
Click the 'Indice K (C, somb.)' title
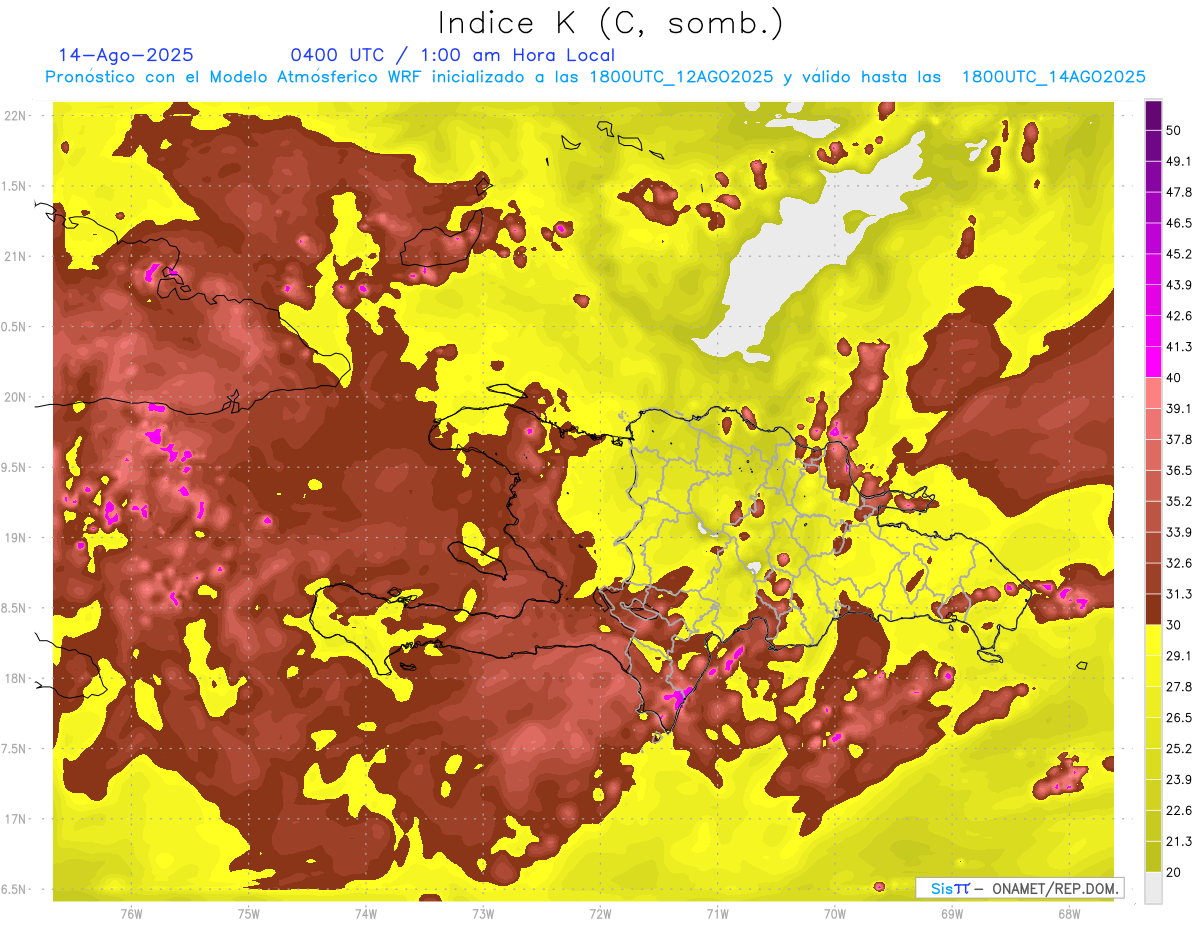tap(611, 24)
